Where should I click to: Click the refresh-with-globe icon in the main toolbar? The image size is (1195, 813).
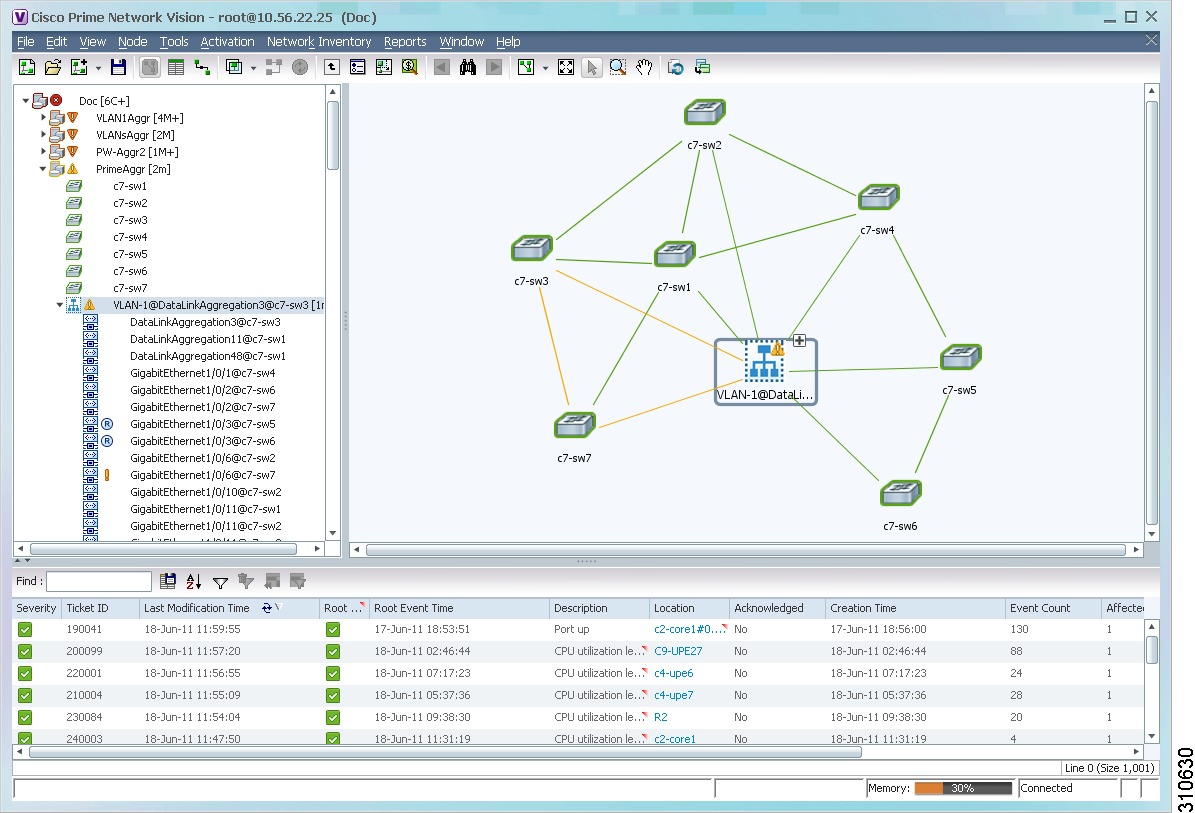click(x=675, y=68)
